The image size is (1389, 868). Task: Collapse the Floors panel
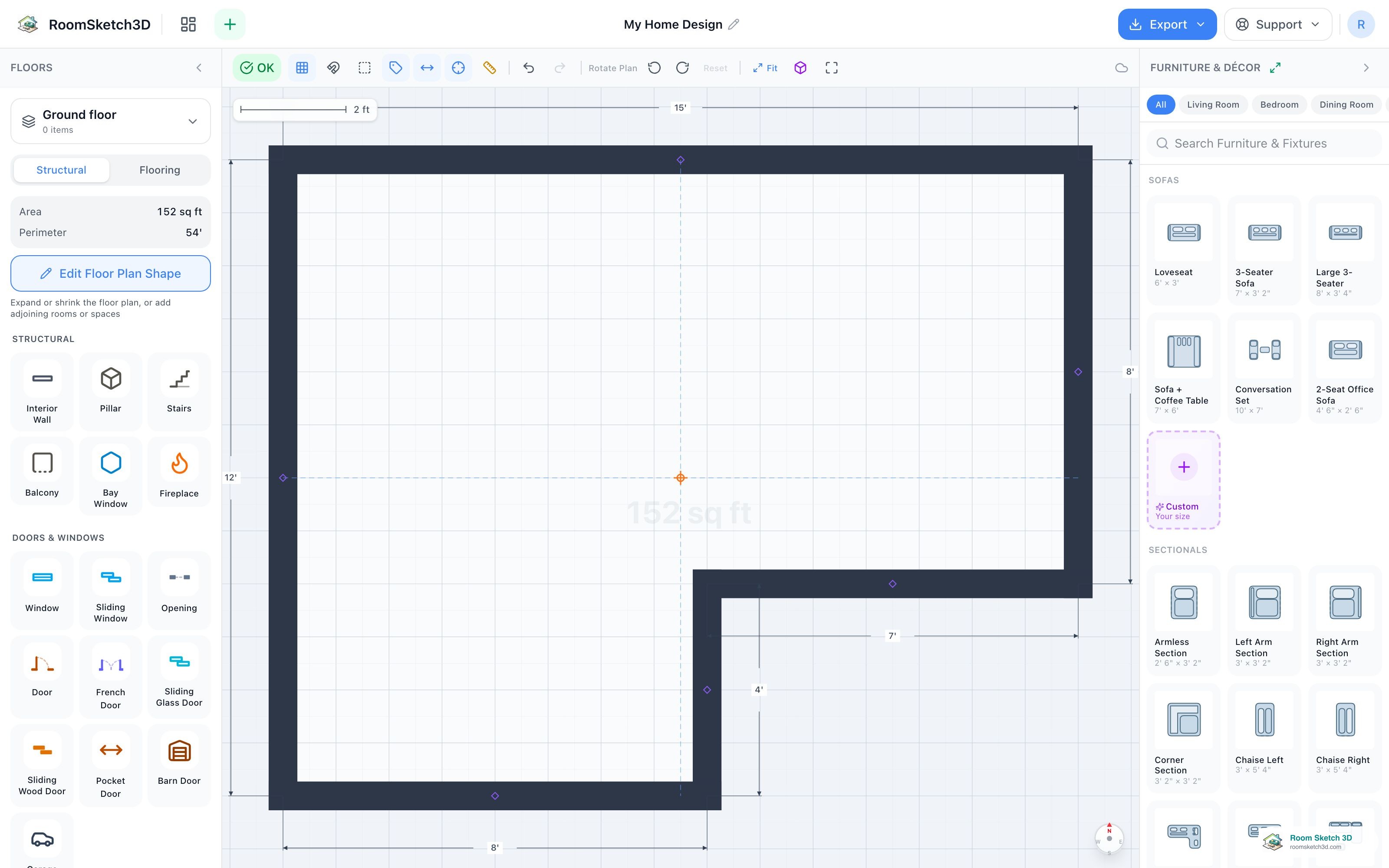click(199, 68)
